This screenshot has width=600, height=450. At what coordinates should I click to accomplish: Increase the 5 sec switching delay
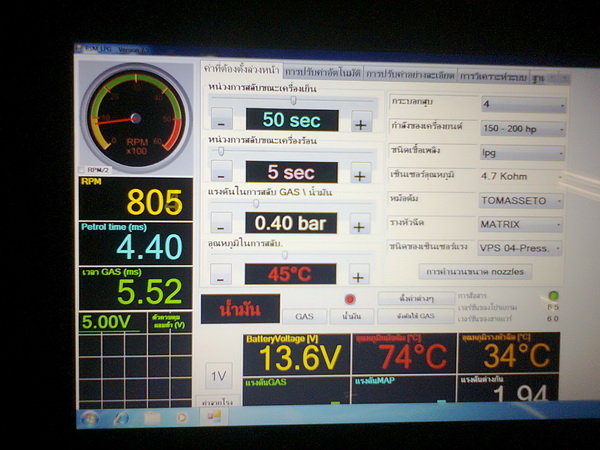click(x=360, y=174)
